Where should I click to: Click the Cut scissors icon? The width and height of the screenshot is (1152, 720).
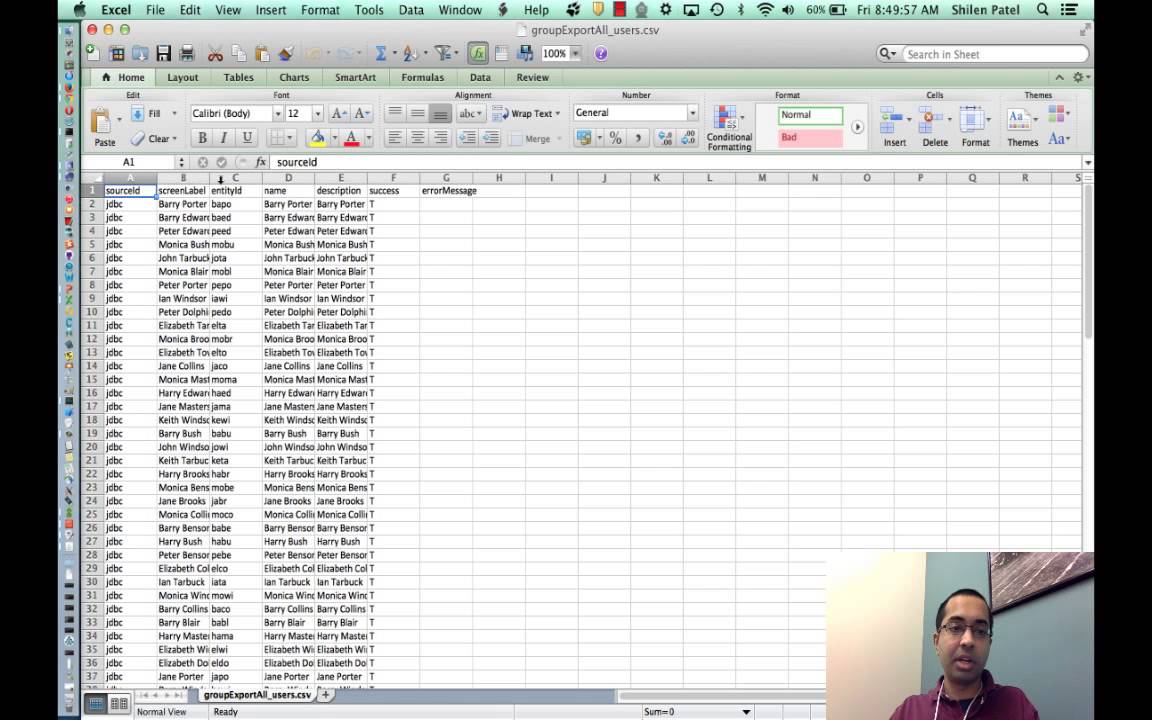click(215, 53)
